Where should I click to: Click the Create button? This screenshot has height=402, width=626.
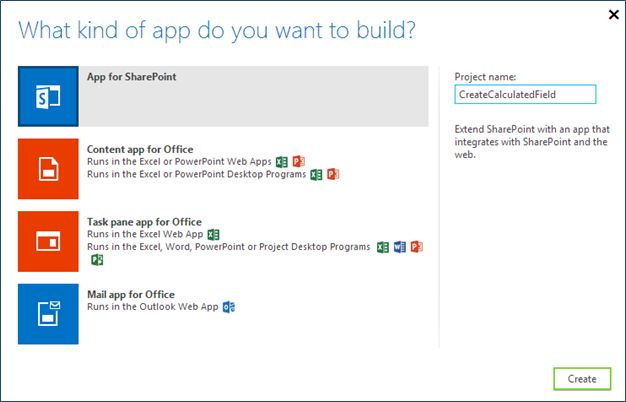(x=582, y=379)
